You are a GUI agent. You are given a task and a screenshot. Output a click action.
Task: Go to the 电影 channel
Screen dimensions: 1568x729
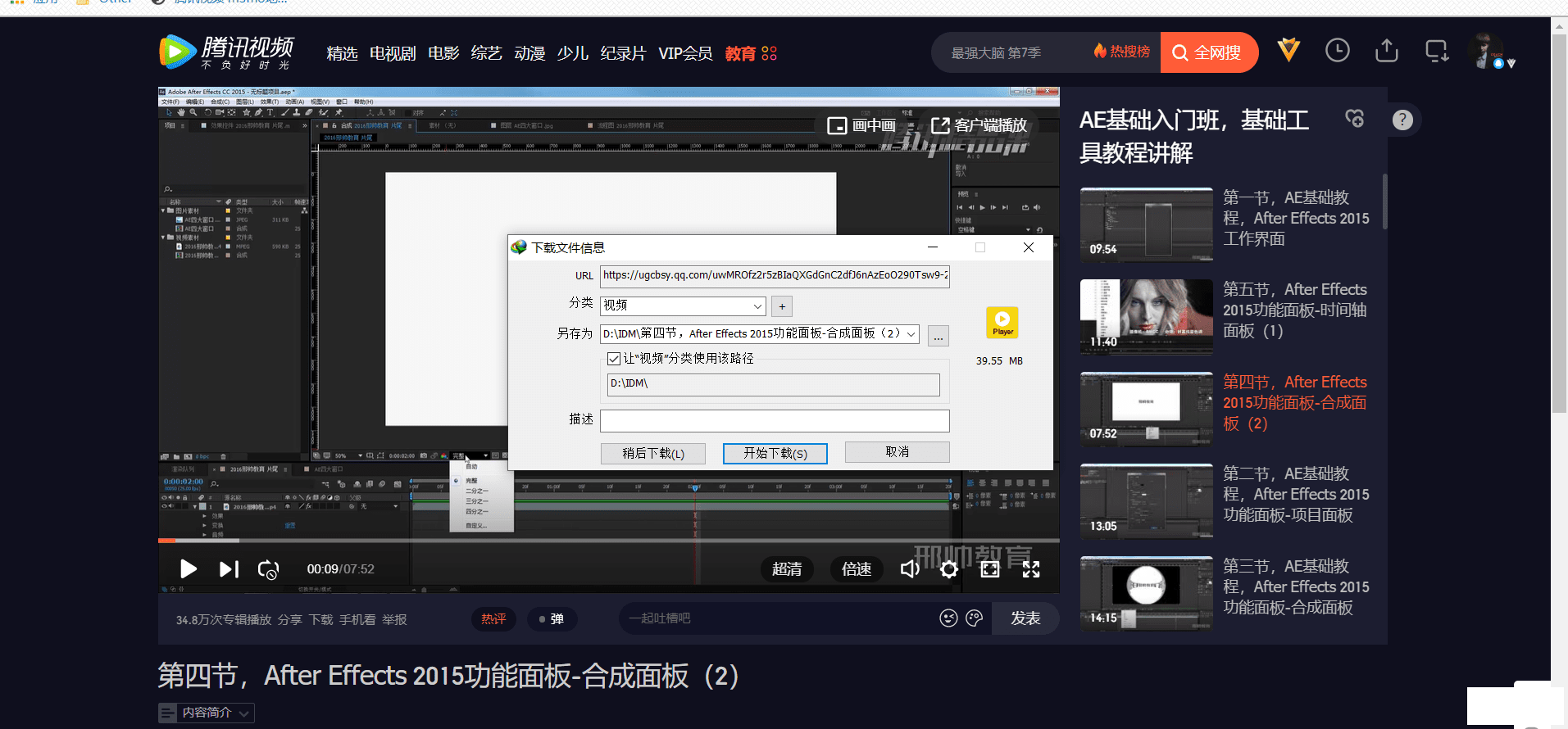[x=443, y=53]
